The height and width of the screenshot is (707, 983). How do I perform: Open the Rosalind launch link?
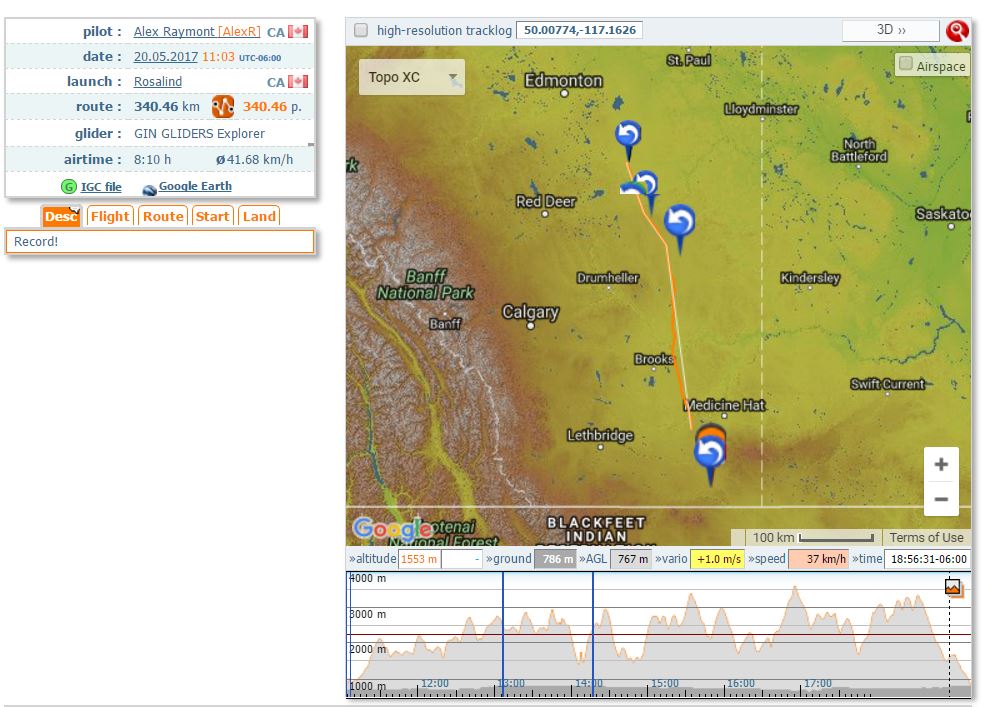point(158,81)
